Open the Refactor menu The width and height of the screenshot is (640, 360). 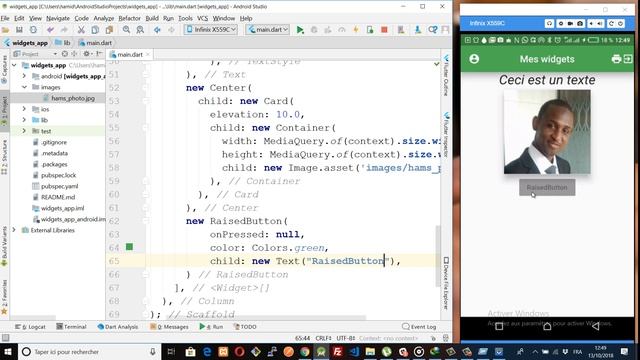tap(129, 18)
